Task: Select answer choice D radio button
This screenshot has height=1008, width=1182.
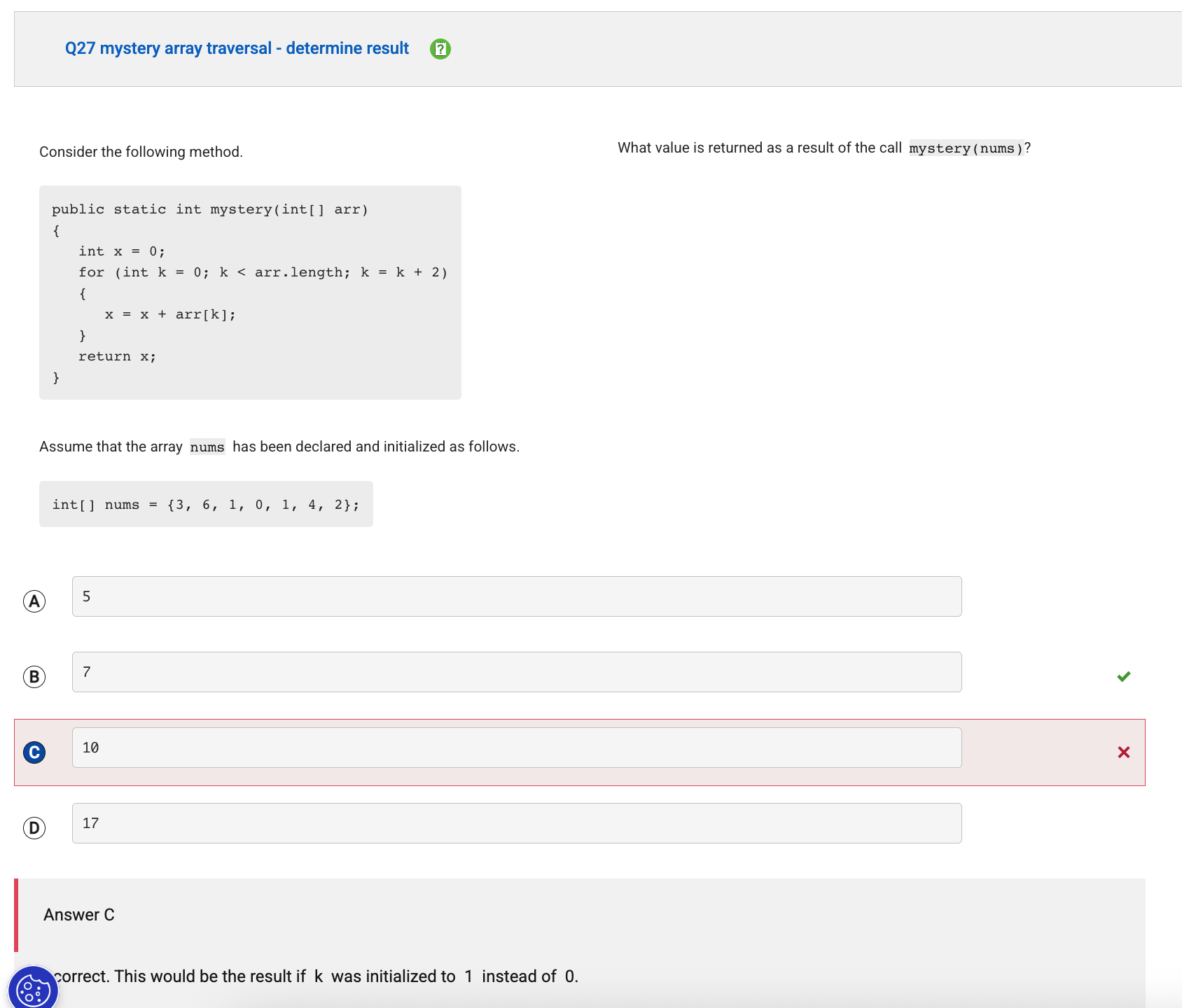Action: [x=34, y=828]
